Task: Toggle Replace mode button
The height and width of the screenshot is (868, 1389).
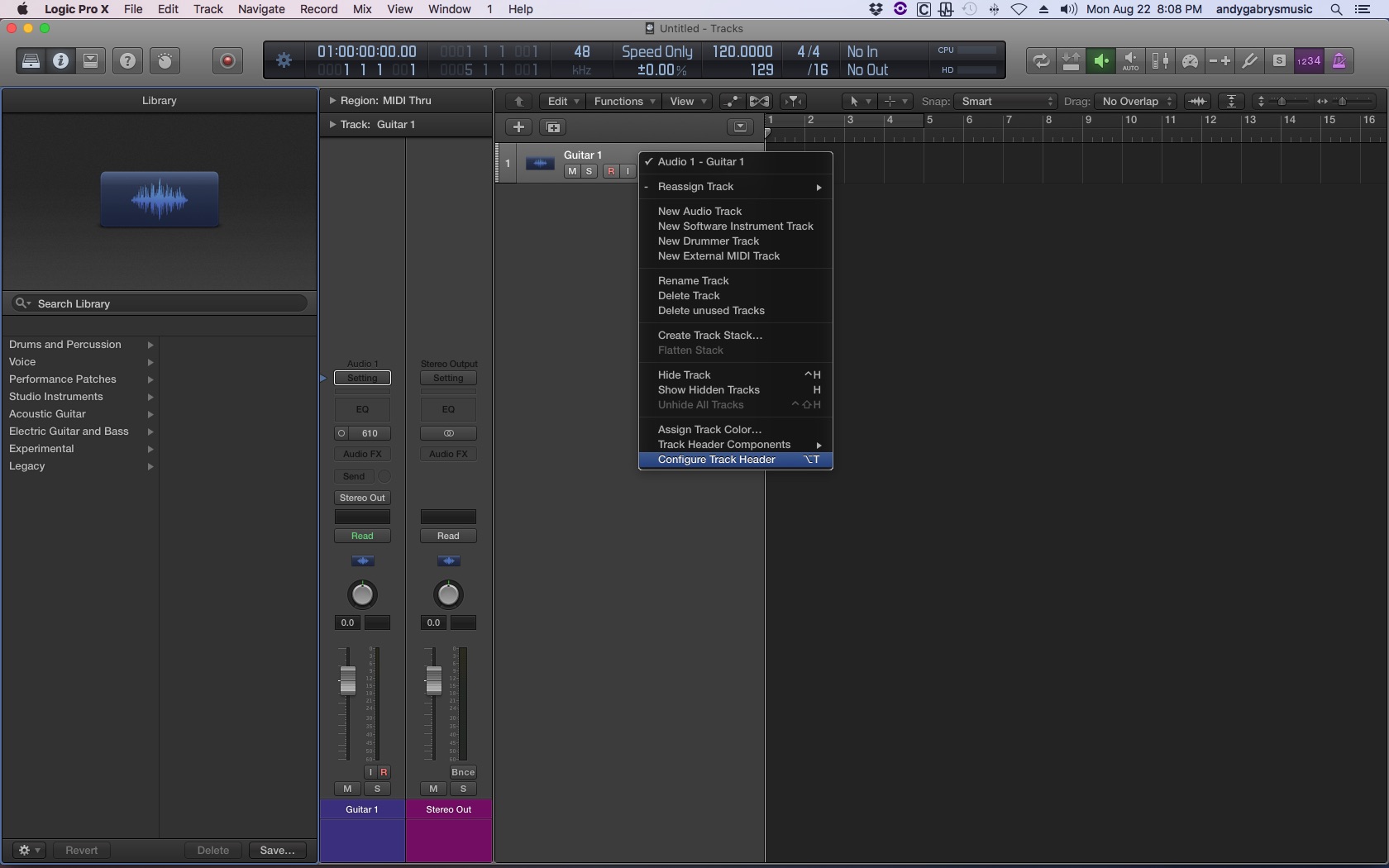Action: pos(1071,60)
